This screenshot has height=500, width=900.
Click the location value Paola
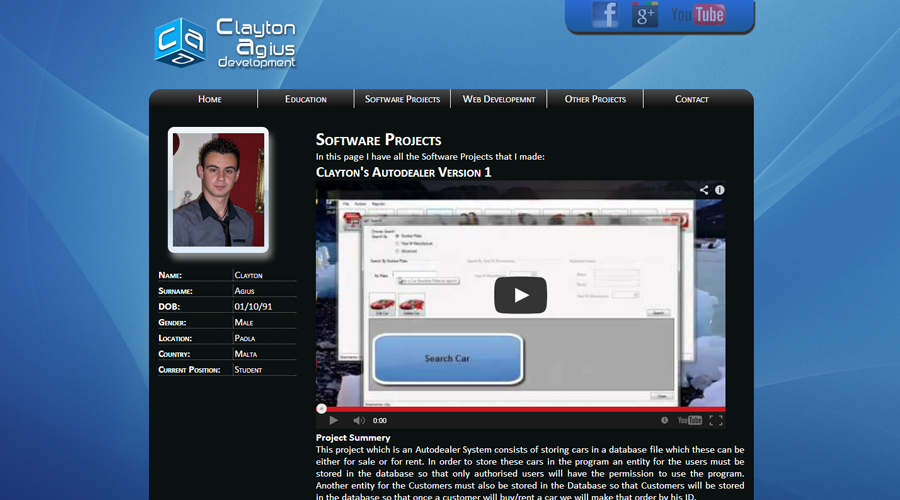(245, 338)
